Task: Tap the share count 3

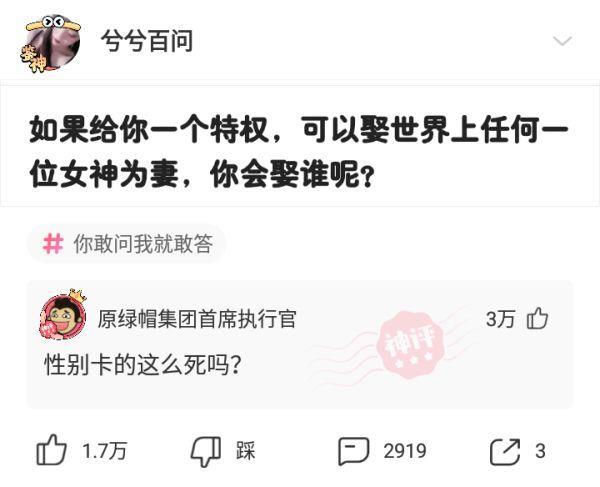Action: [540, 451]
